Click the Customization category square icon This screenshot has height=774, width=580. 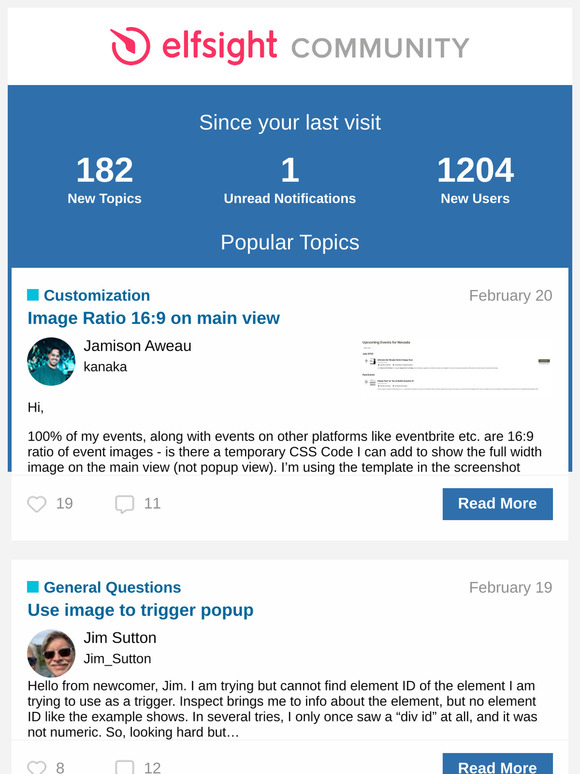[33, 295]
